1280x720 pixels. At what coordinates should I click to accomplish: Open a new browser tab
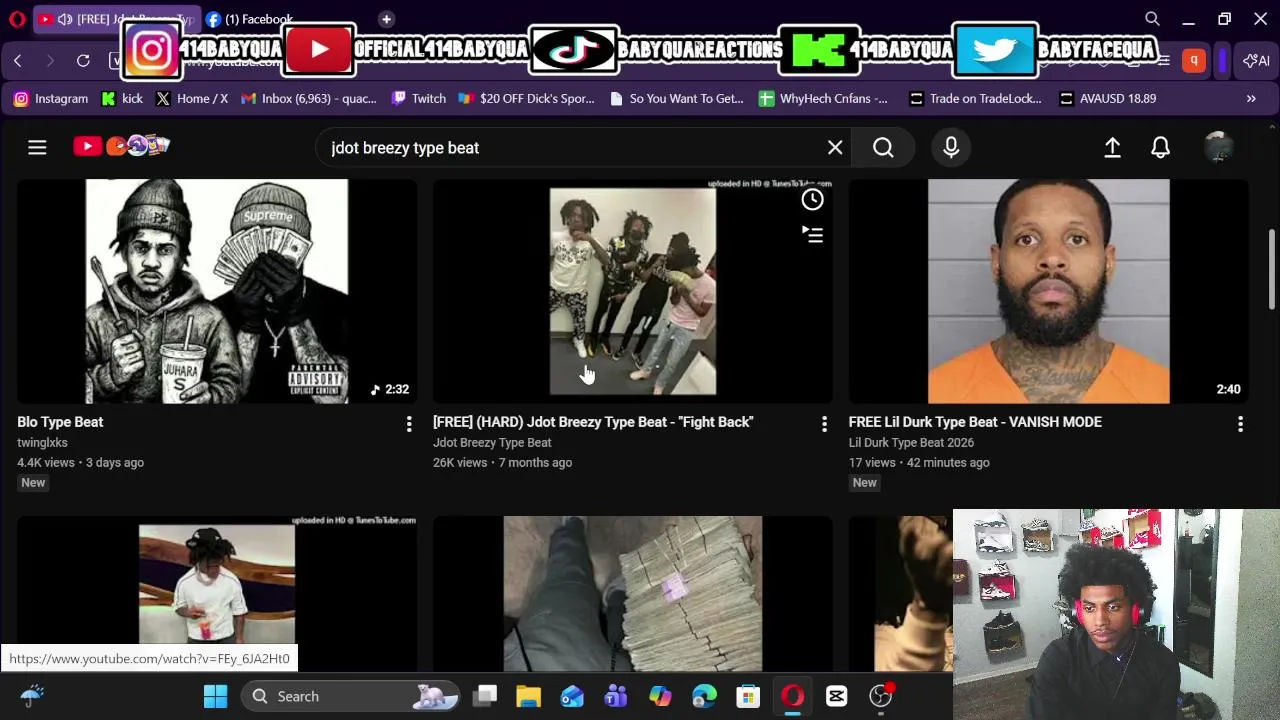pos(386,19)
